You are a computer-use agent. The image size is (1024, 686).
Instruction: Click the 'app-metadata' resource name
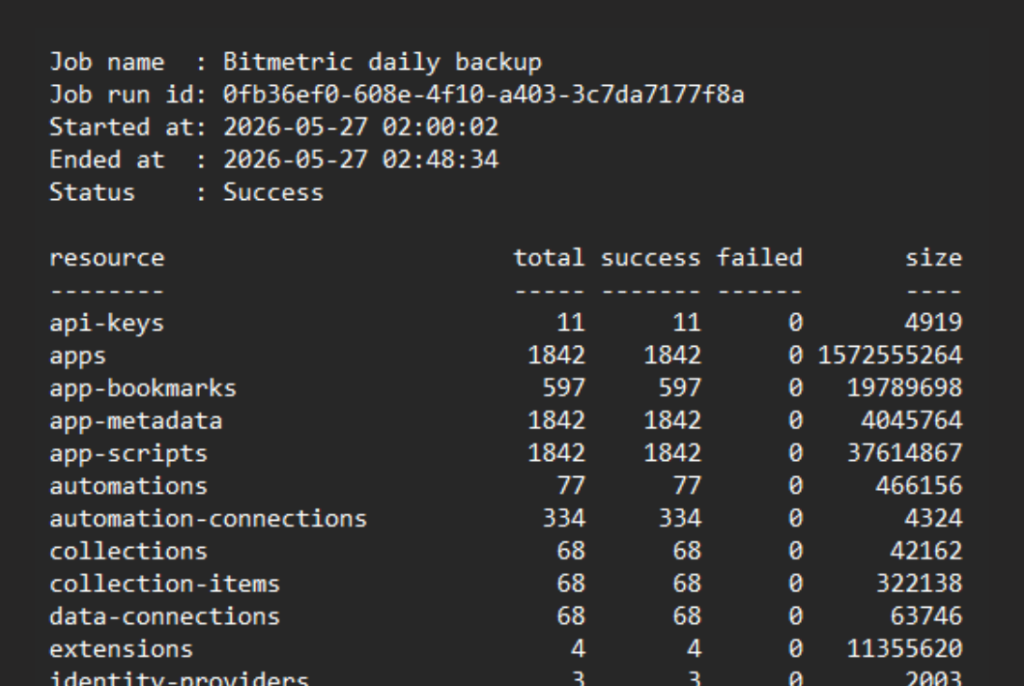[x=136, y=421]
